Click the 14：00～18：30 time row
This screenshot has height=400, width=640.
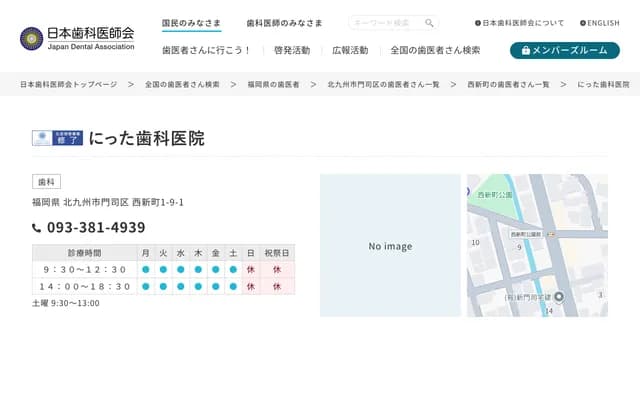[x=163, y=287]
